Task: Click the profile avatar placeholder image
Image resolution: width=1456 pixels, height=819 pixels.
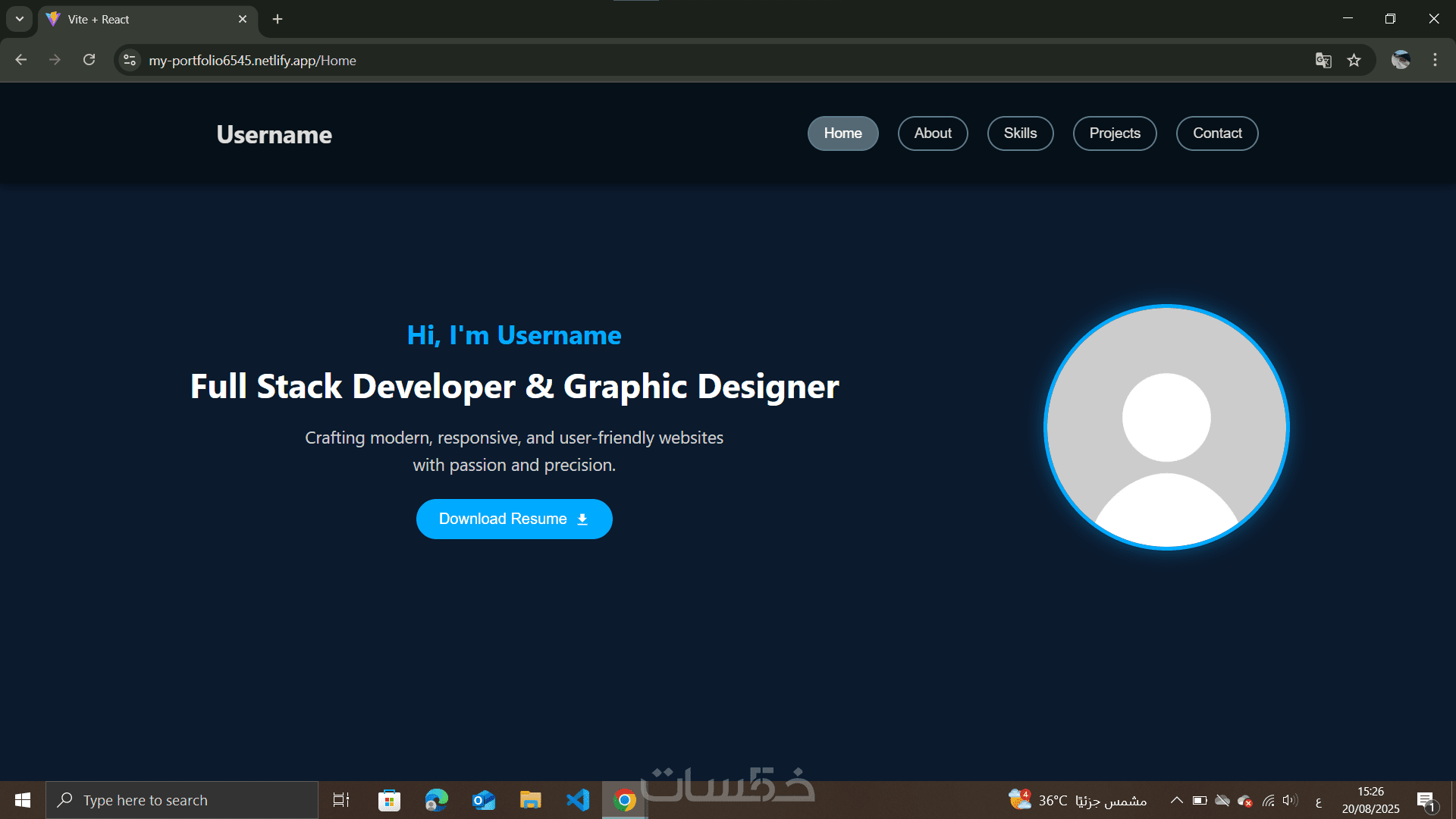Action: 1166,427
